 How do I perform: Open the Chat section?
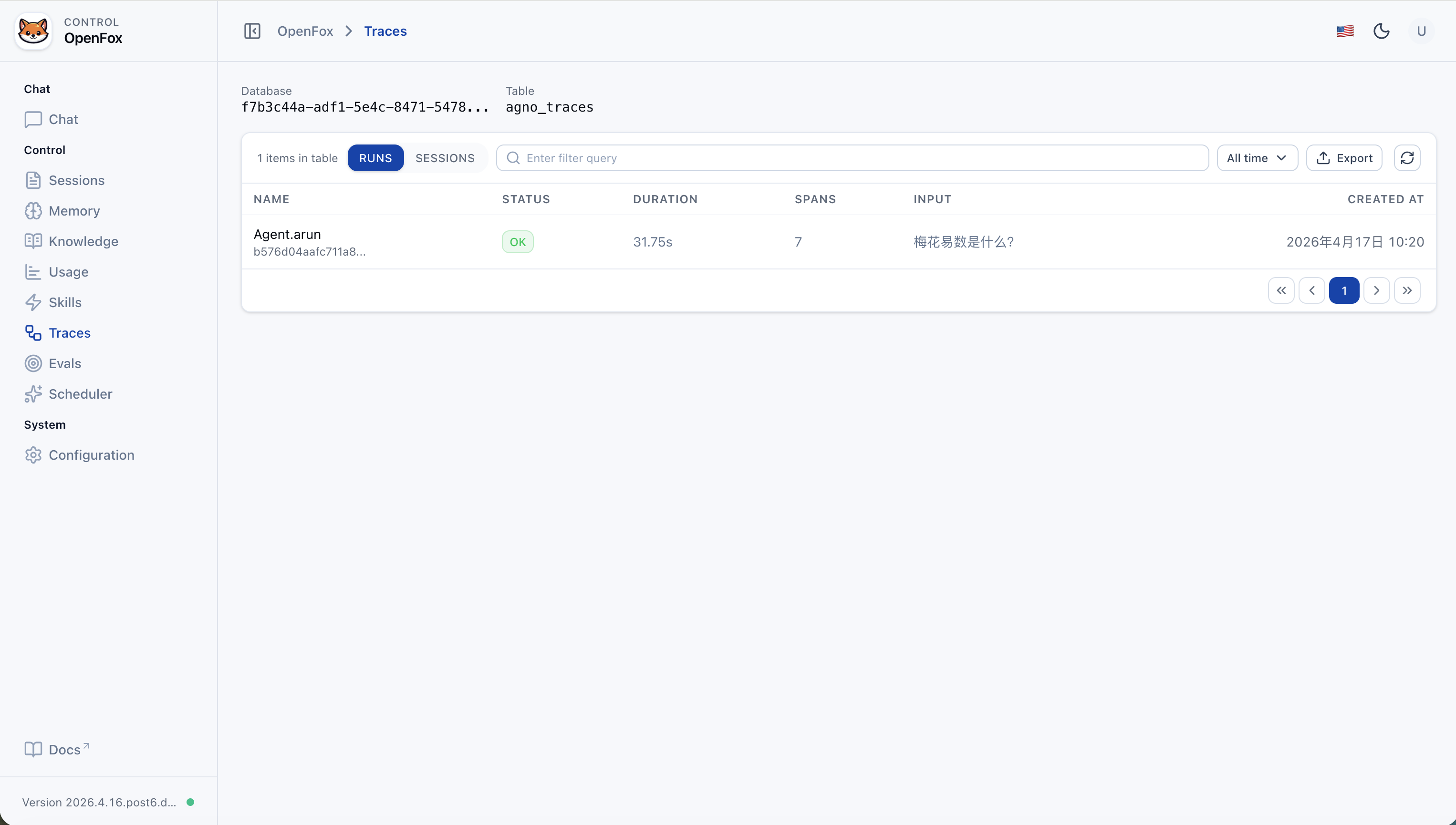pos(63,119)
